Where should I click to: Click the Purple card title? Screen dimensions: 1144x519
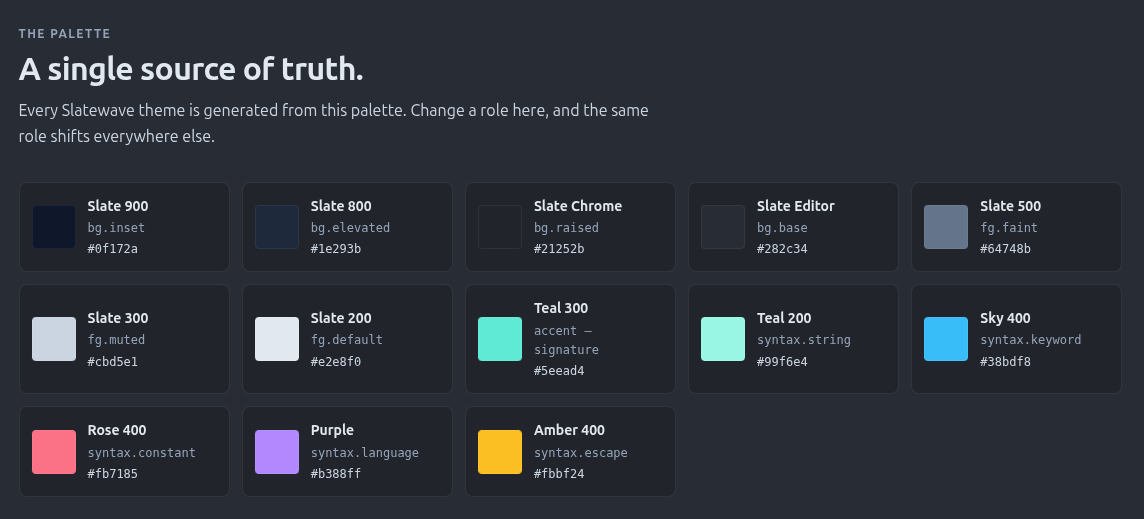pos(332,431)
